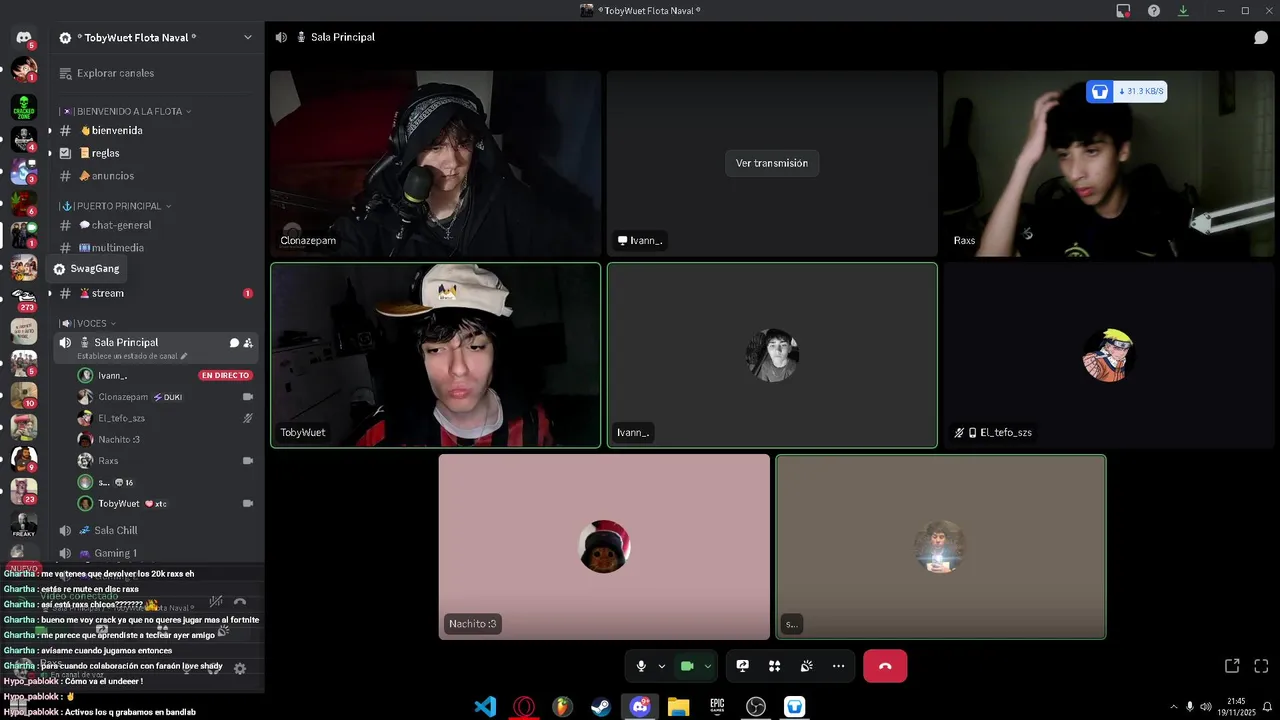This screenshot has height=720, width=1280.
Task: Enter full screen call view
Action: (1261, 666)
